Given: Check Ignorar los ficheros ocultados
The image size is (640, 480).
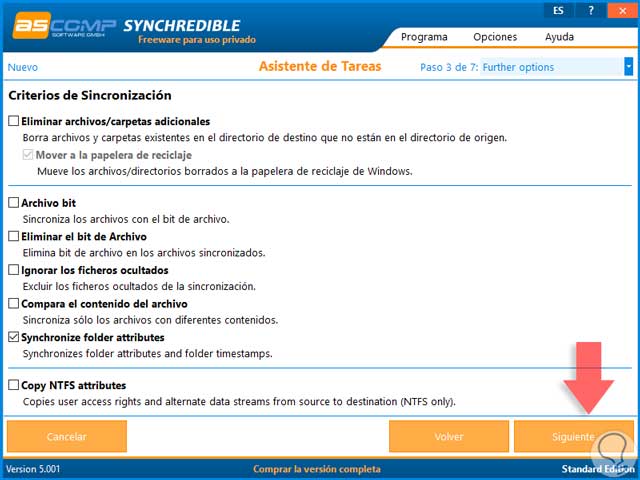Looking at the screenshot, I should [13, 270].
